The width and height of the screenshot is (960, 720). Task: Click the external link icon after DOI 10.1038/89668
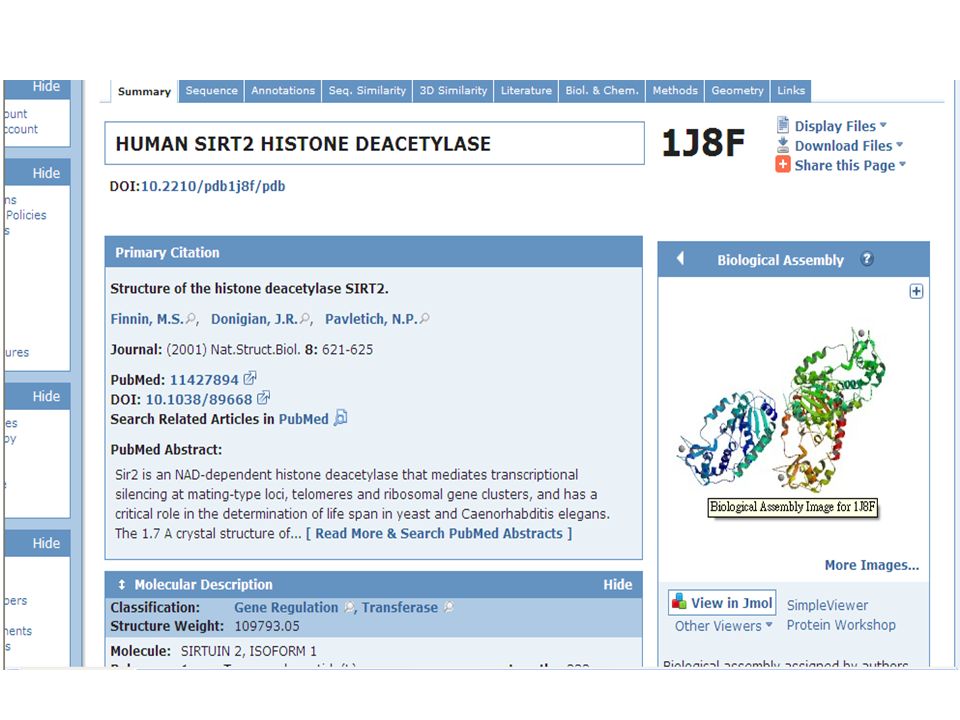pyautogui.click(x=263, y=398)
